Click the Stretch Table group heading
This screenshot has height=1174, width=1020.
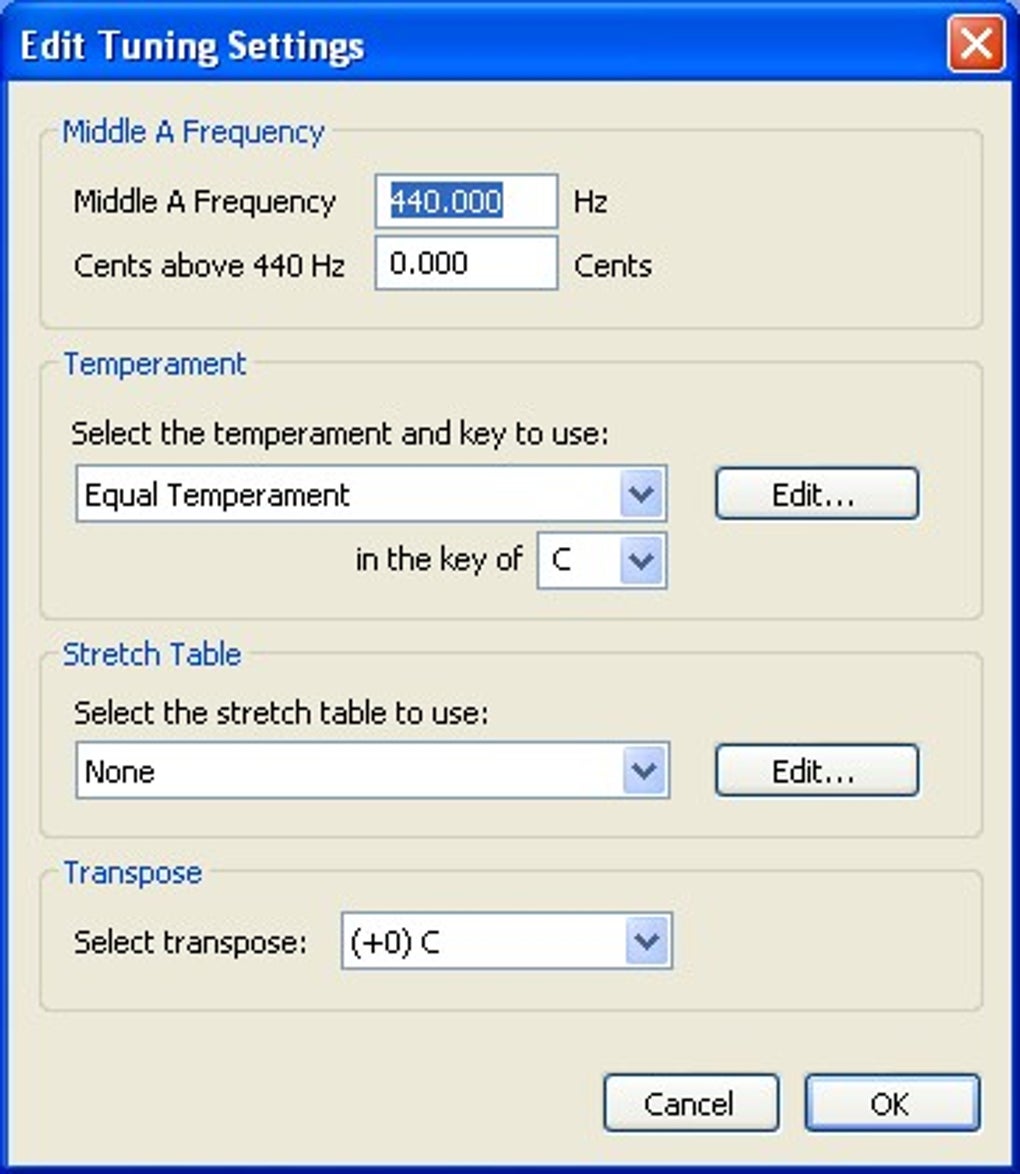[152, 655]
